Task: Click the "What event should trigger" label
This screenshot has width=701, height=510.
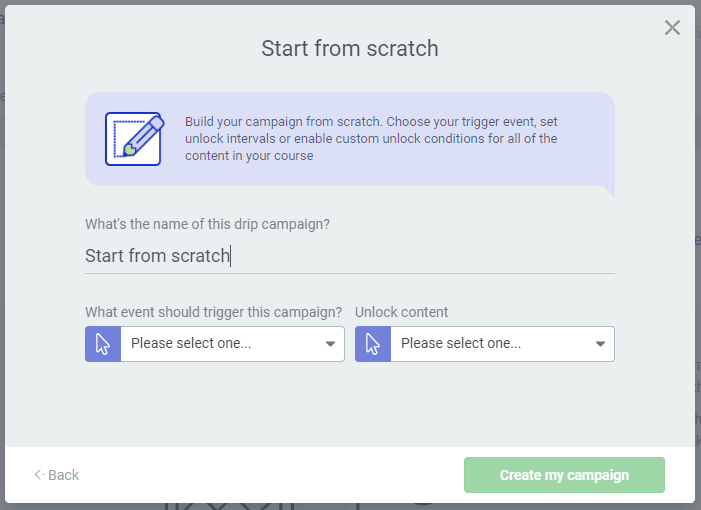Action: [x=213, y=312]
